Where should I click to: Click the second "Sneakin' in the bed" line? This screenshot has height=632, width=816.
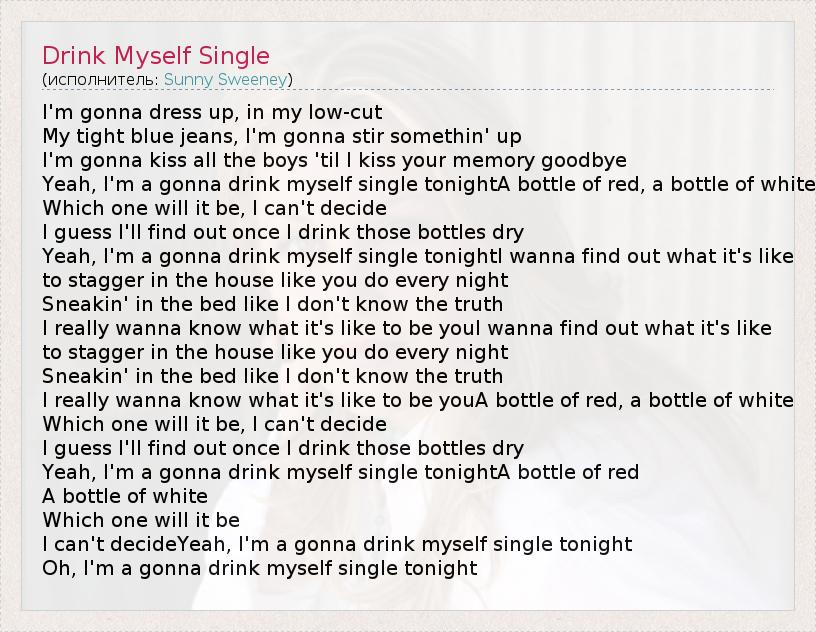point(273,376)
